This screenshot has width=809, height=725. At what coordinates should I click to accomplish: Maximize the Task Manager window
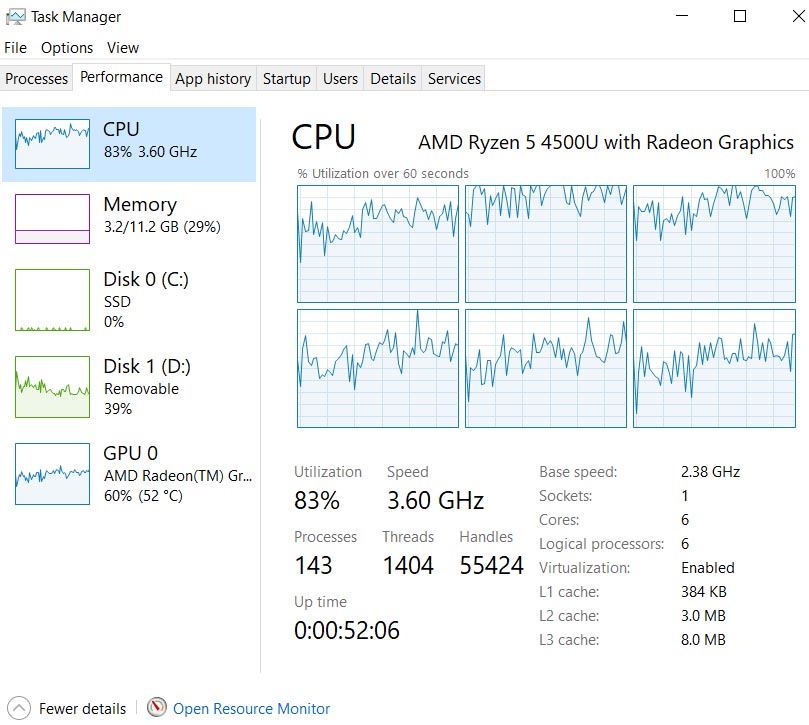tap(740, 16)
